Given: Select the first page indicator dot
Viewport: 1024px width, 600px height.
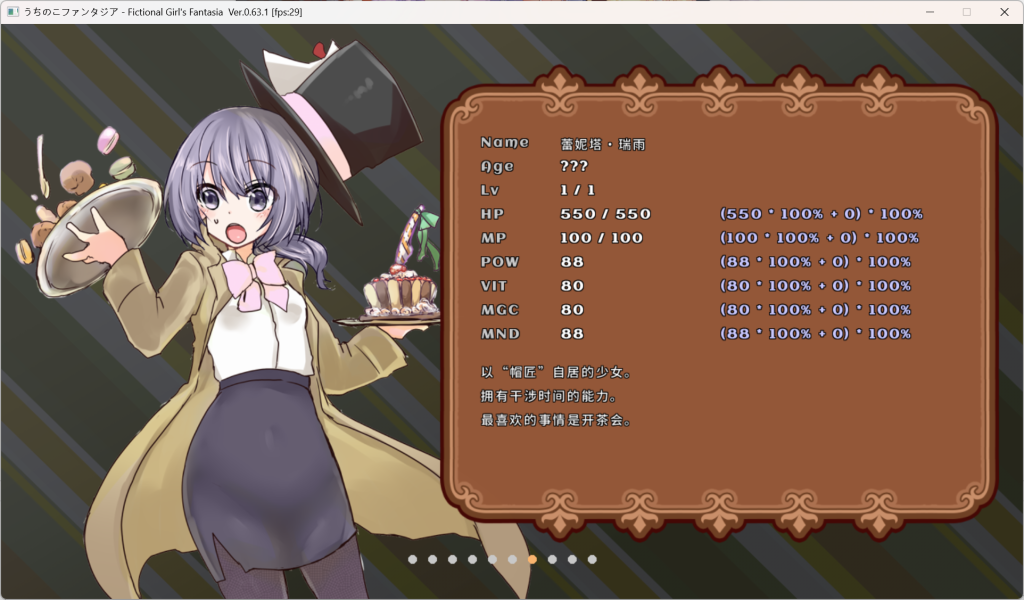Looking at the screenshot, I should (412, 559).
